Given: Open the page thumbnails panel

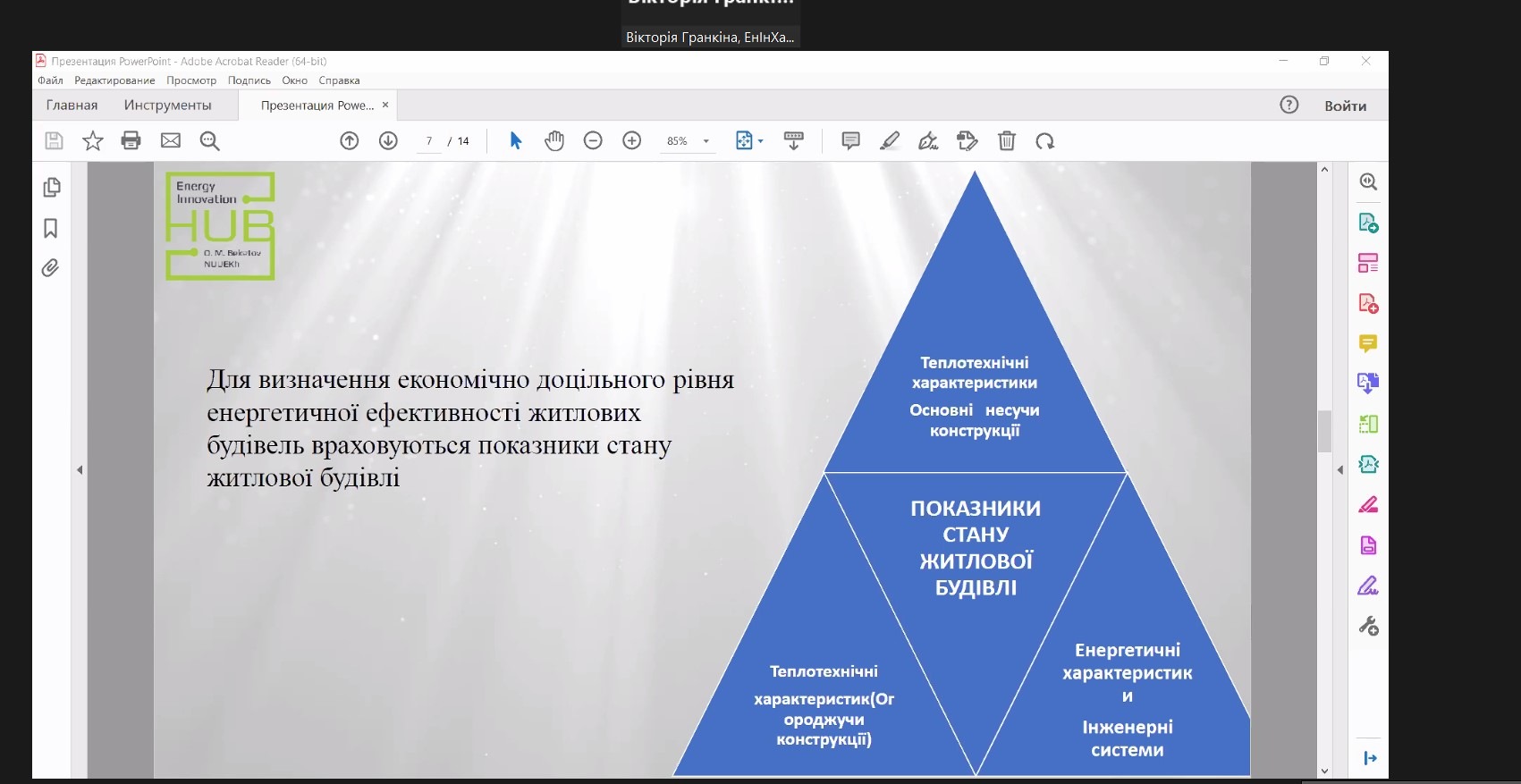Looking at the screenshot, I should tap(51, 187).
